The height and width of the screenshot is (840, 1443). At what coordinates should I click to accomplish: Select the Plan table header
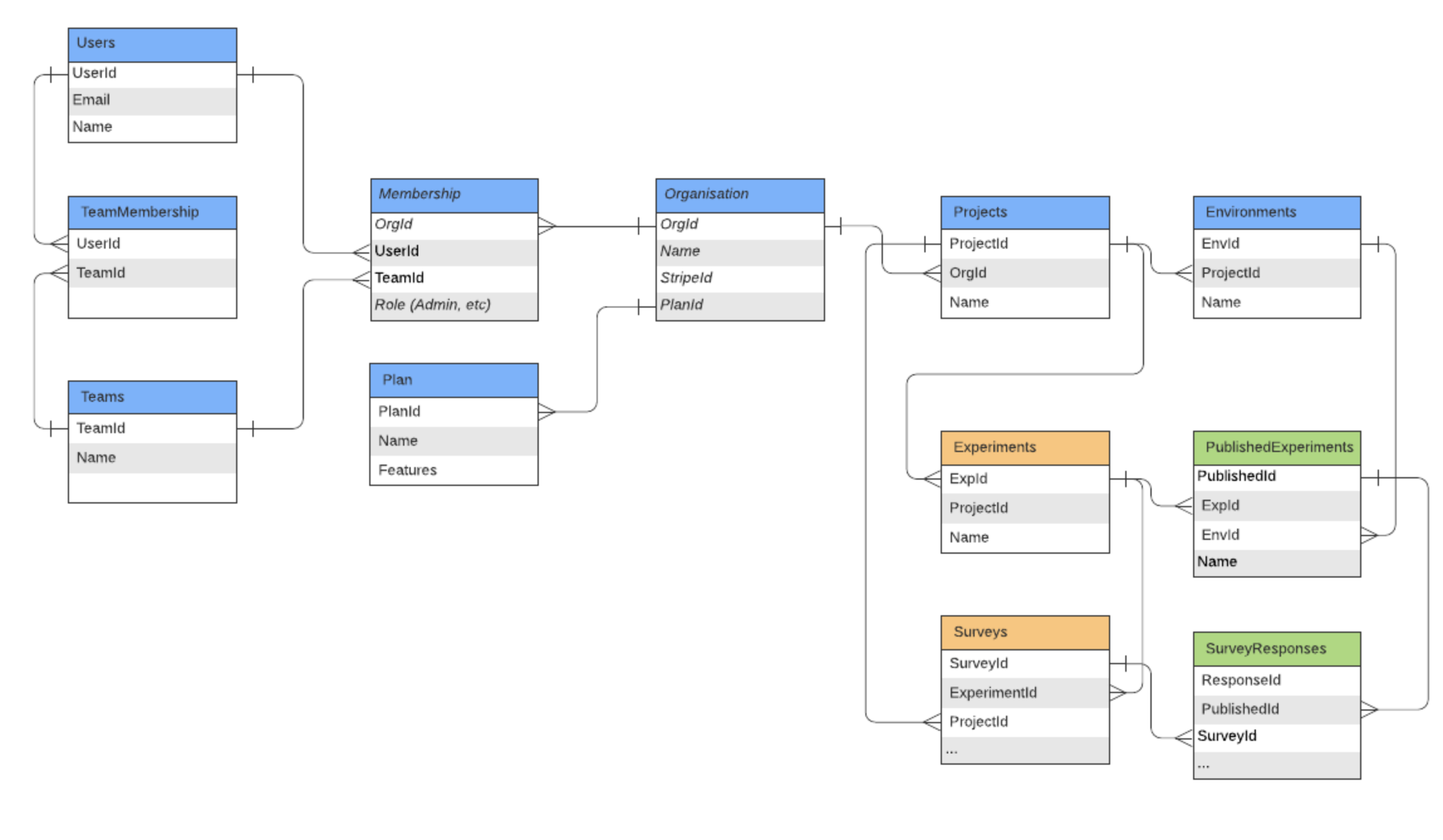(x=453, y=380)
